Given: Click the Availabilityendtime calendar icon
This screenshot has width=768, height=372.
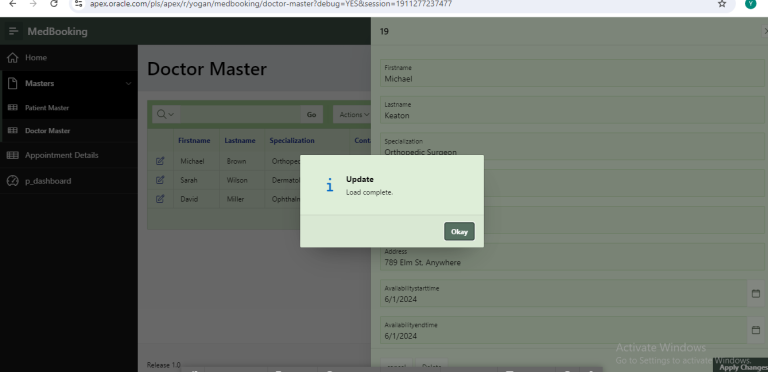Looking at the screenshot, I should (756, 330).
